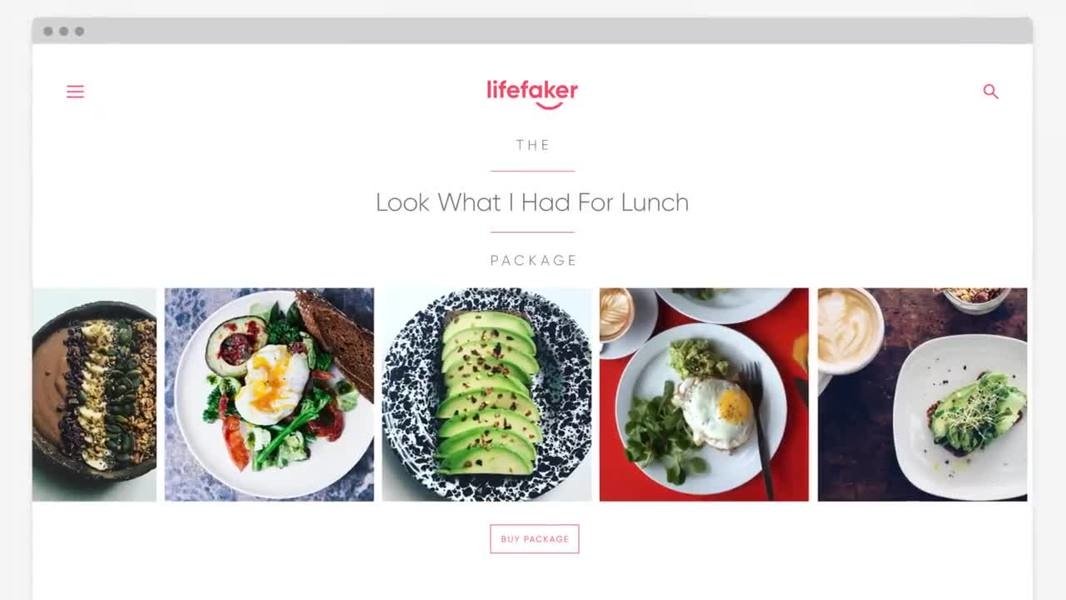Go home via the lifefaker logo

coord(532,94)
